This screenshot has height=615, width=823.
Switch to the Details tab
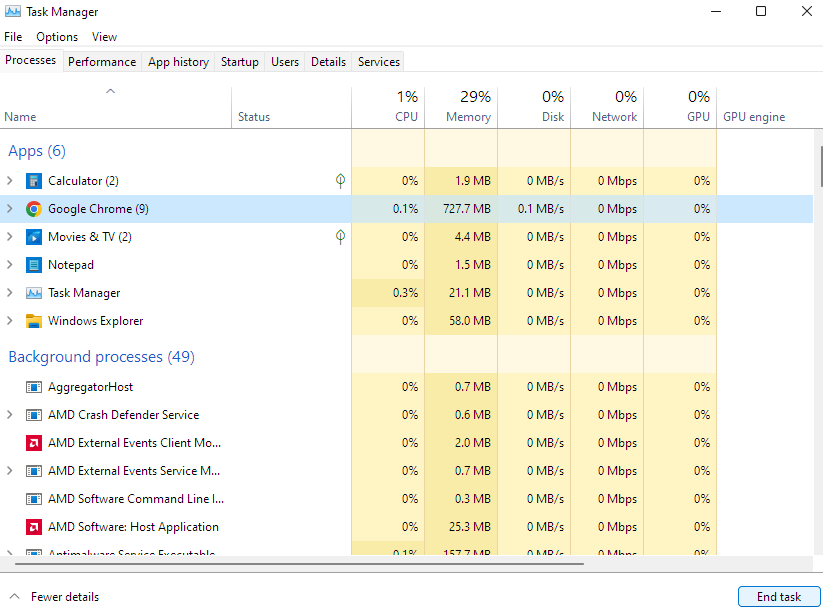click(328, 62)
